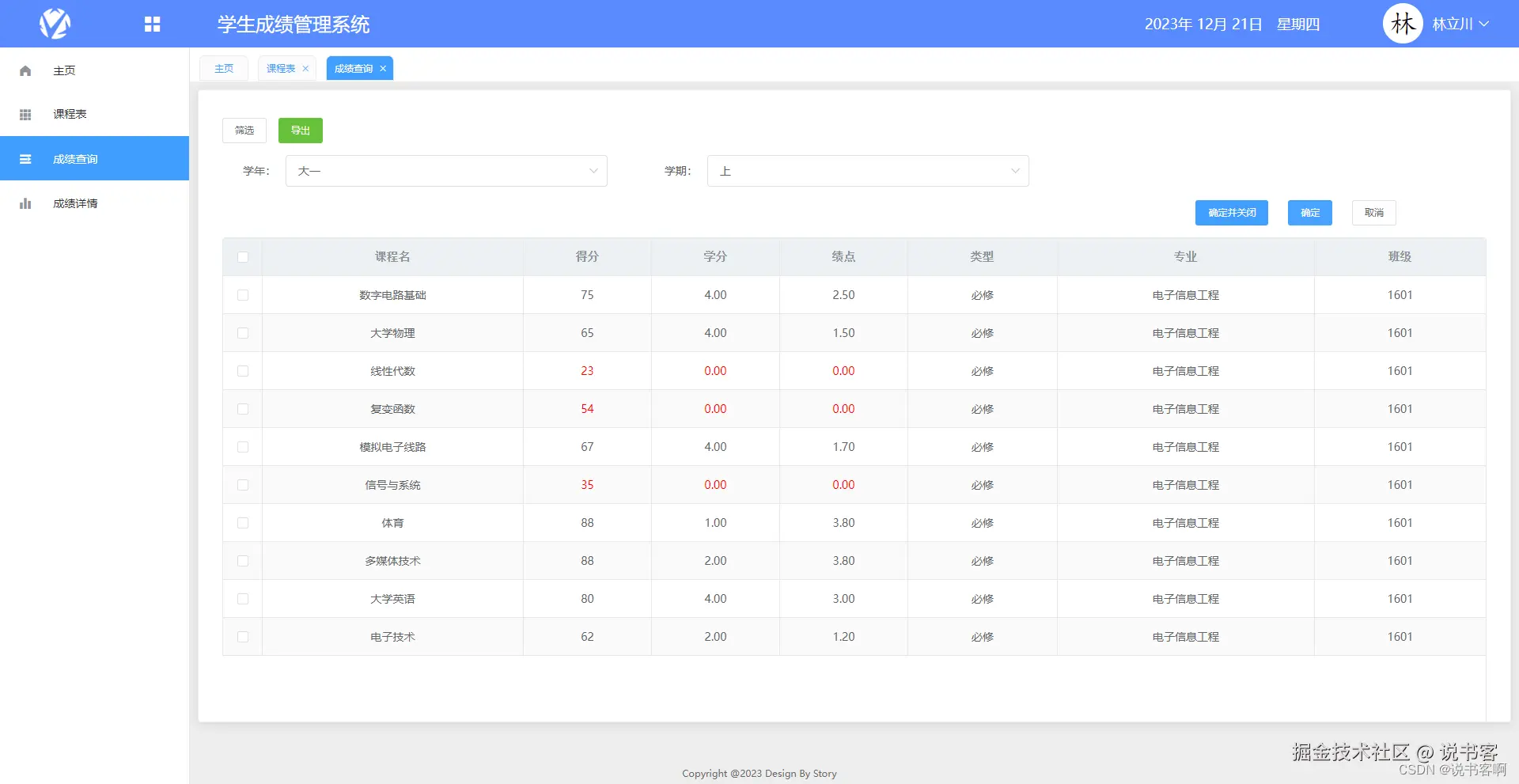Check the 大学英语 row checkbox
This screenshot has height=784, width=1519.
[243, 599]
